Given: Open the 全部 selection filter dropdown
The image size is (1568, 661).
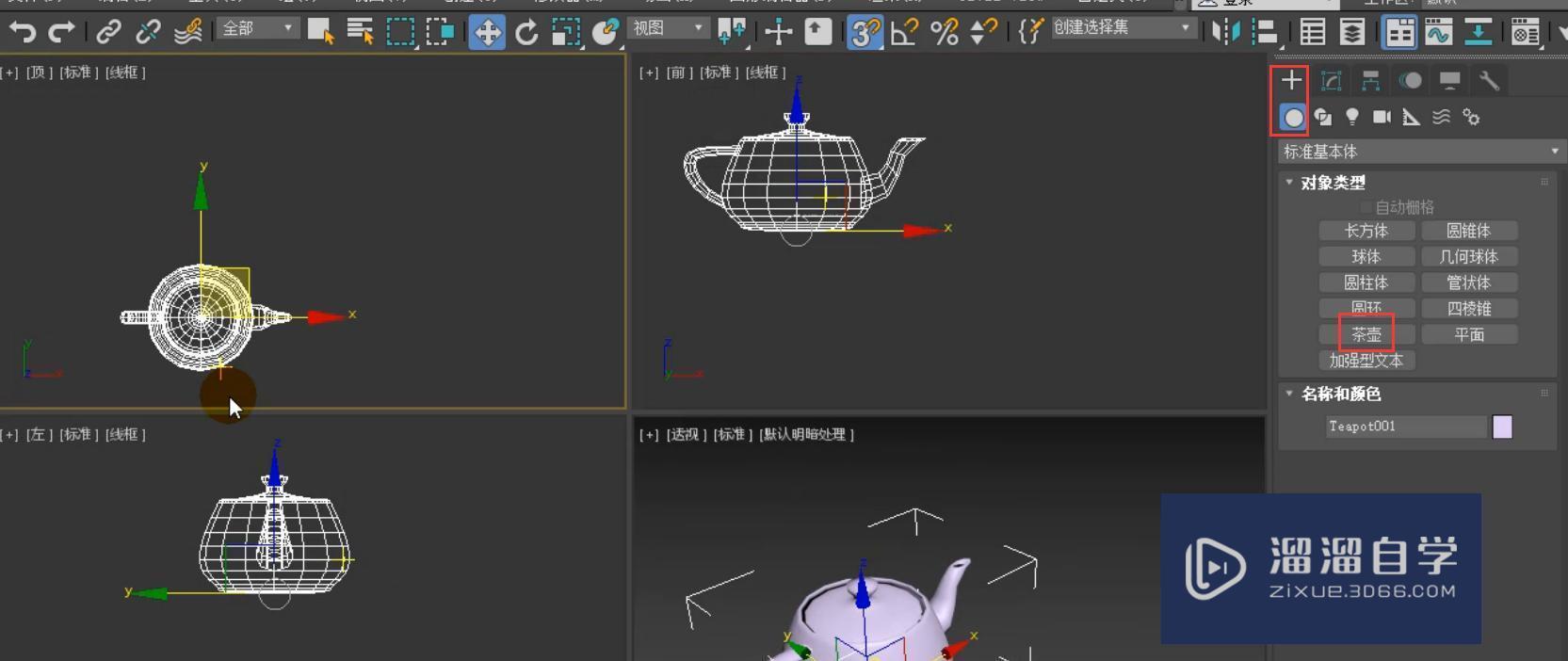Looking at the screenshot, I should click(257, 28).
